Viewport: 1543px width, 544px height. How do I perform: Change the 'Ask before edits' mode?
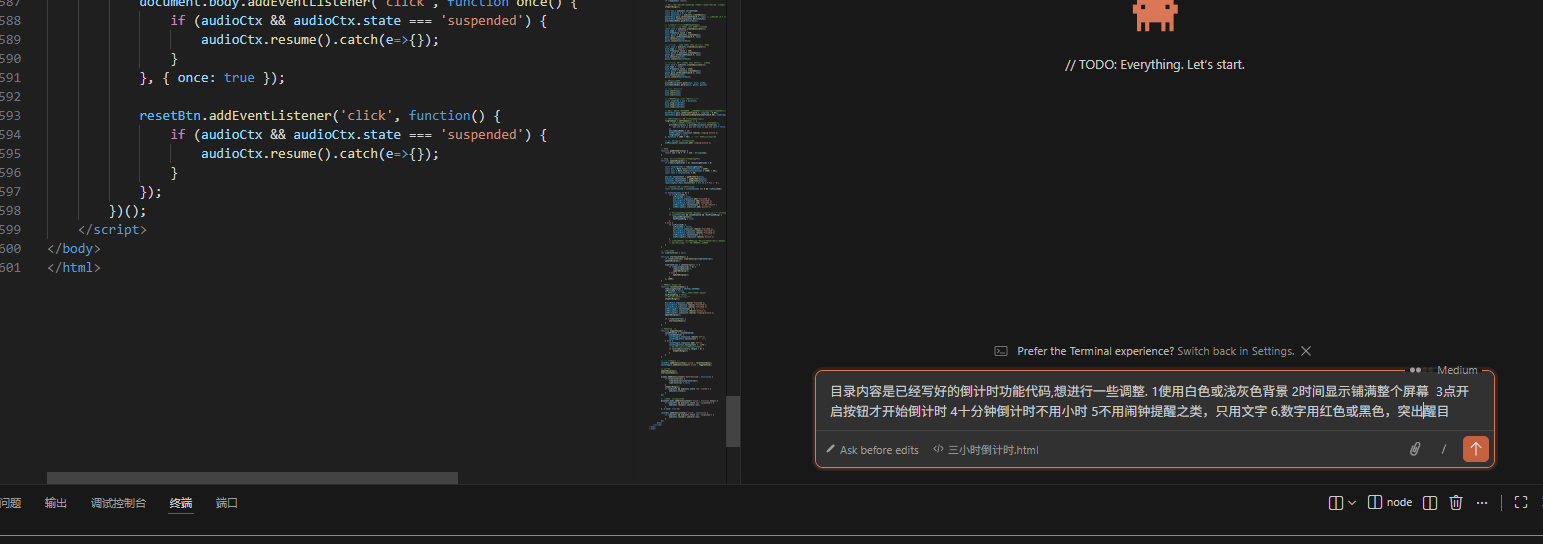click(871, 450)
